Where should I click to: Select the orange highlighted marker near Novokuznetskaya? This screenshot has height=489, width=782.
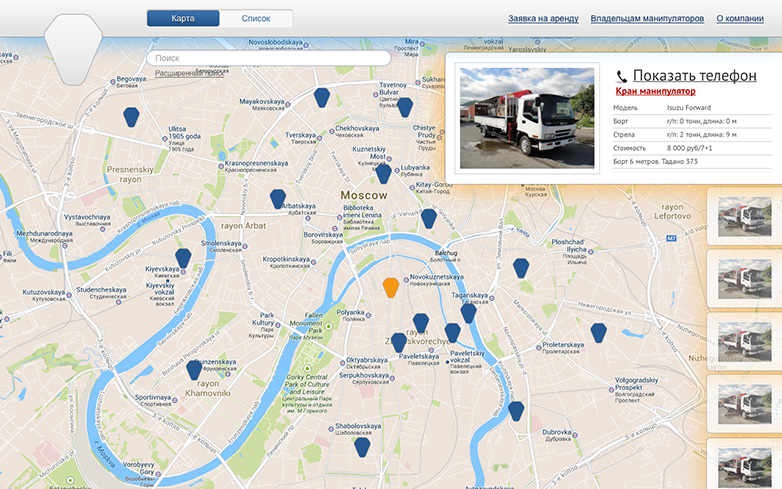pyautogui.click(x=391, y=288)
